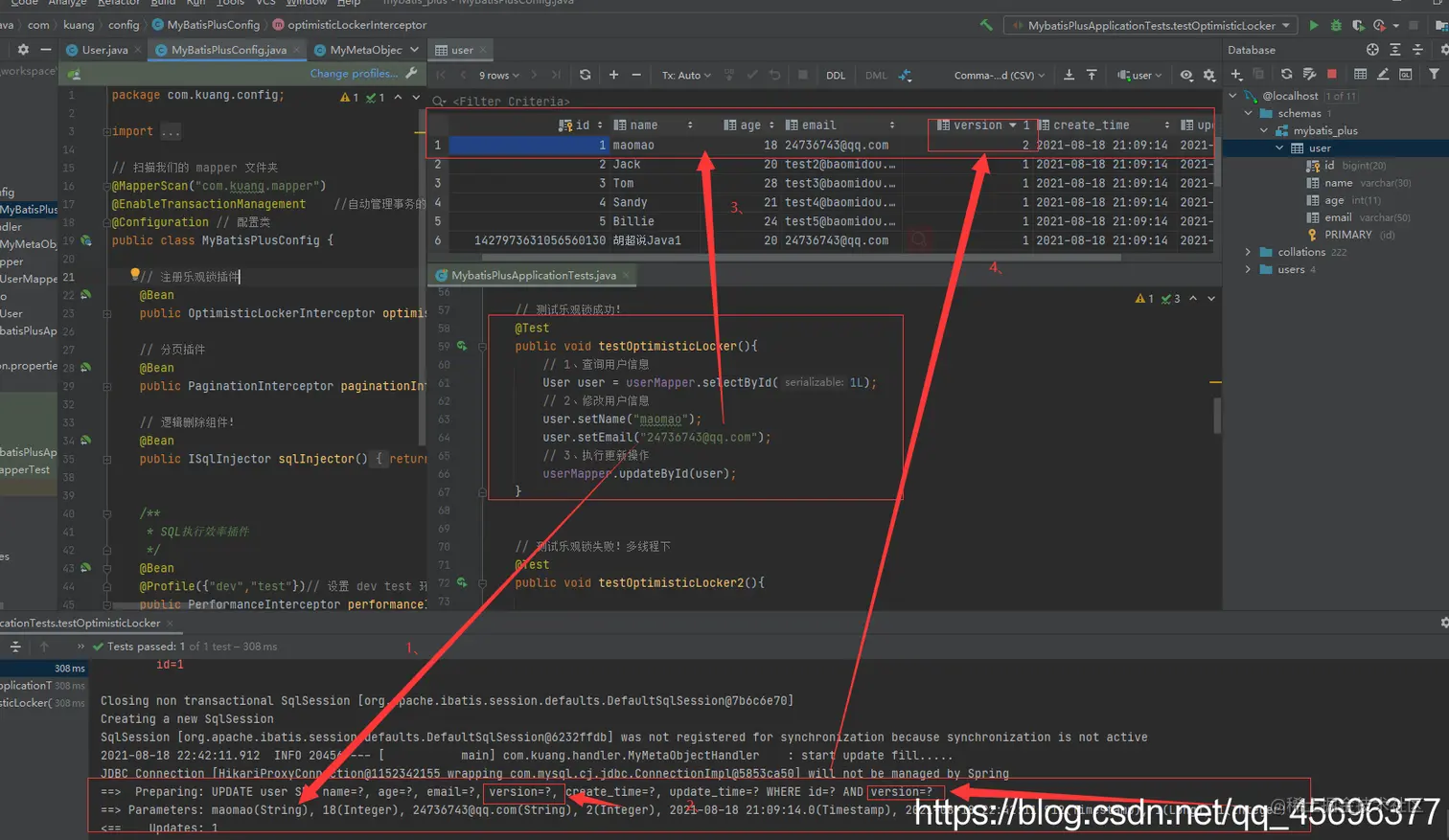Viewport: 1449px width, 840px height.
Task: Click the Build hammer icon
Action: [986, 25]
